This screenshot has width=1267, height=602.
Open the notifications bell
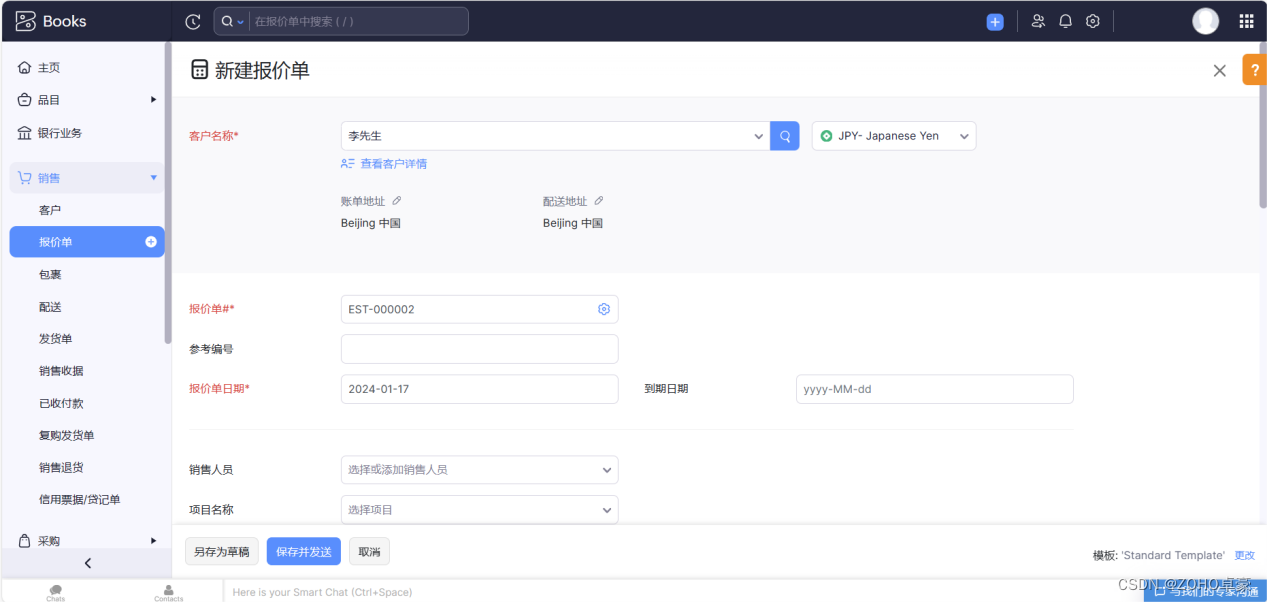coord(1066,21)
